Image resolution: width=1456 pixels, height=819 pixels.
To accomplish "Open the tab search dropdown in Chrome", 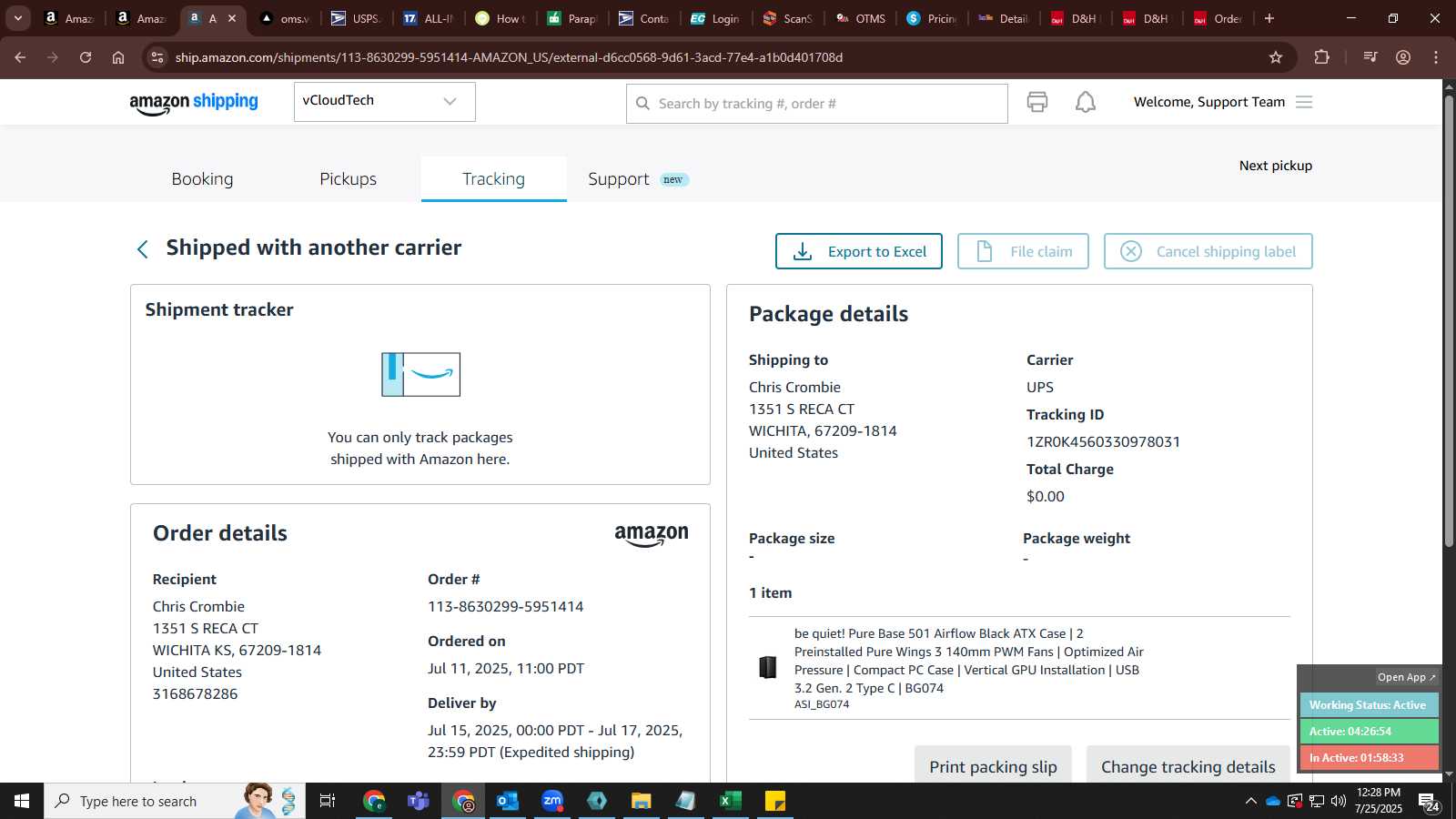I will pyautogui.click(x=18, y=18).
